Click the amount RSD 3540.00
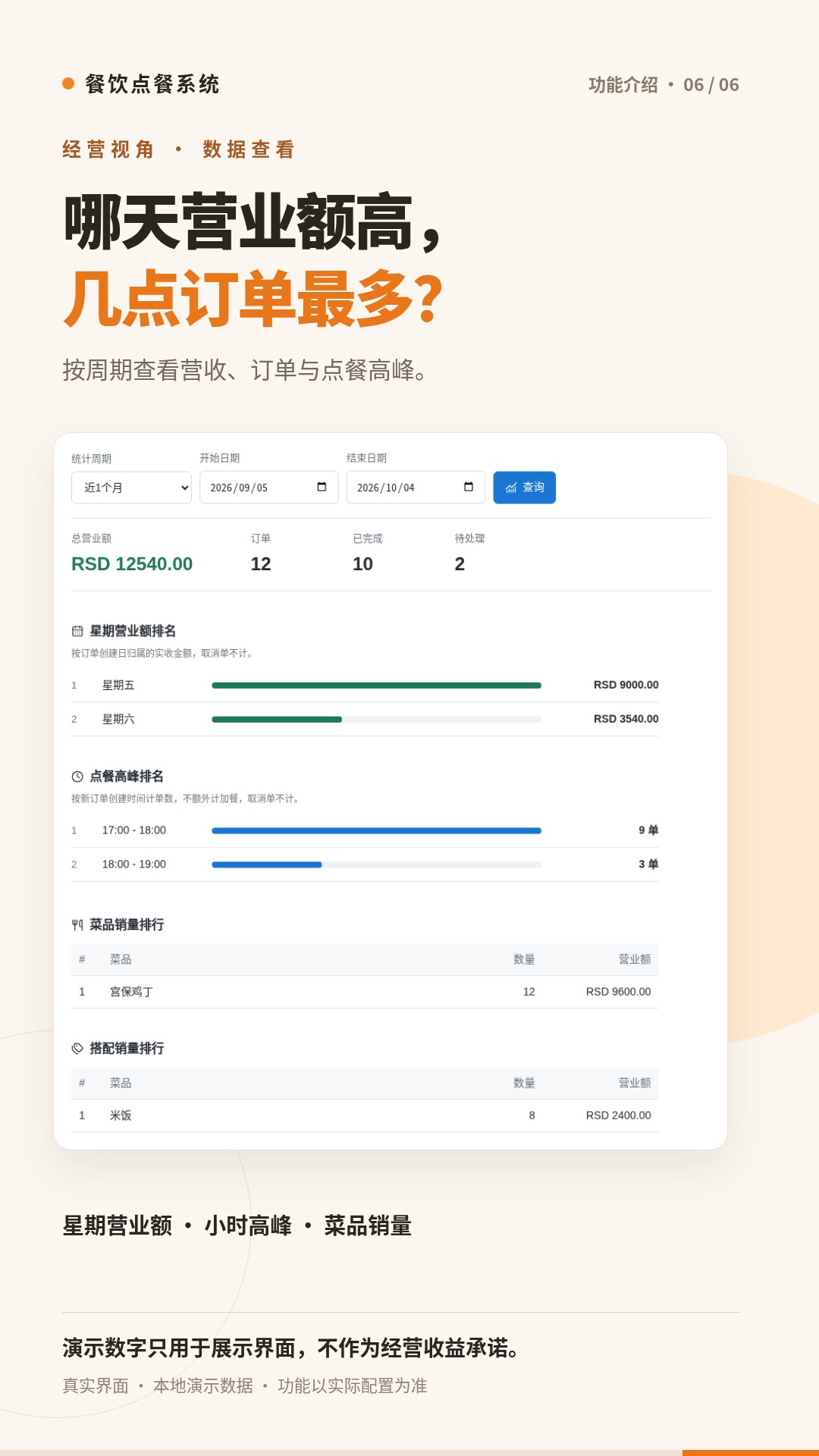This screenshot has height=1456, width=819. coord(626,719)
